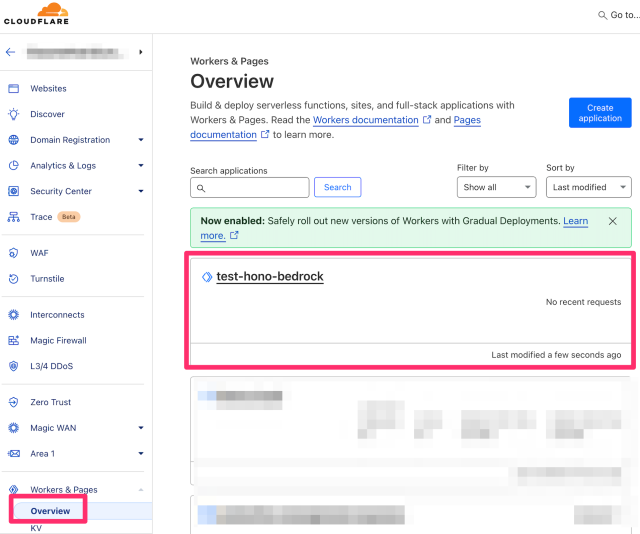The height and width of the screenshot is (534, 640).
Task: Click Last modified a few seconds ago
Action: pos(556,355)
